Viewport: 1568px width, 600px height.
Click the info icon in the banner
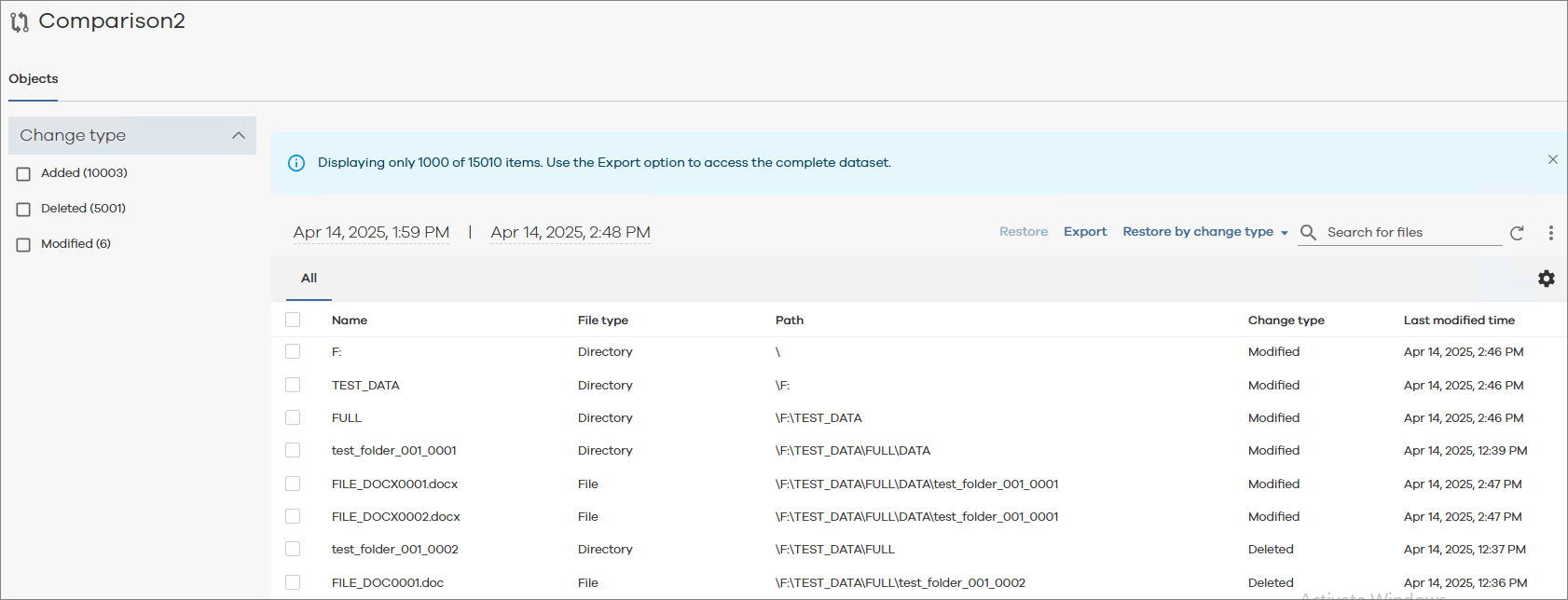click(296, 163)
